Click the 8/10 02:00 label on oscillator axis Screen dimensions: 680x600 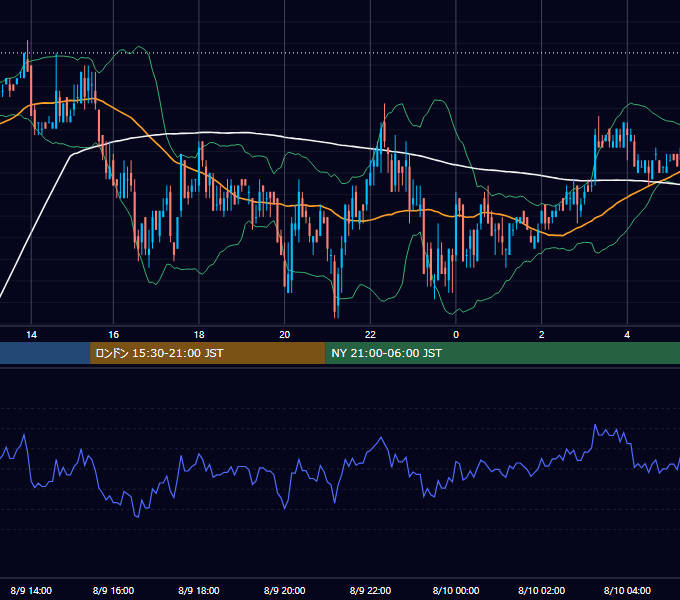click(541, 590)
